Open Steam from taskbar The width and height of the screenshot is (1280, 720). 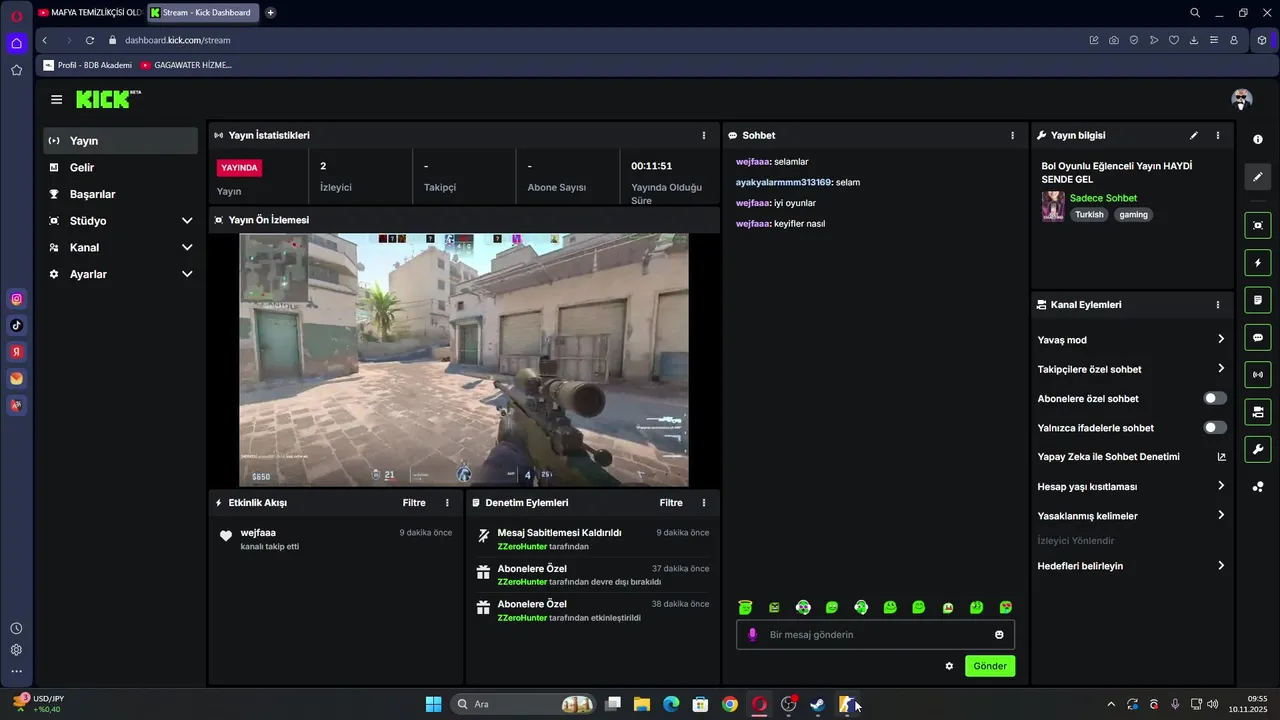(817, 704)
